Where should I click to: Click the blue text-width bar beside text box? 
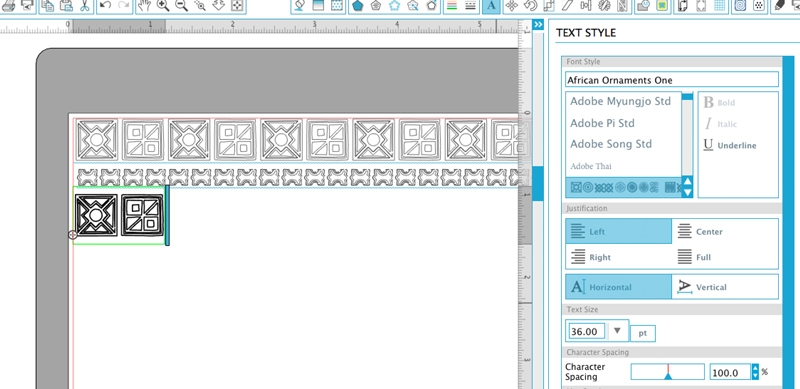coord(167,215)
